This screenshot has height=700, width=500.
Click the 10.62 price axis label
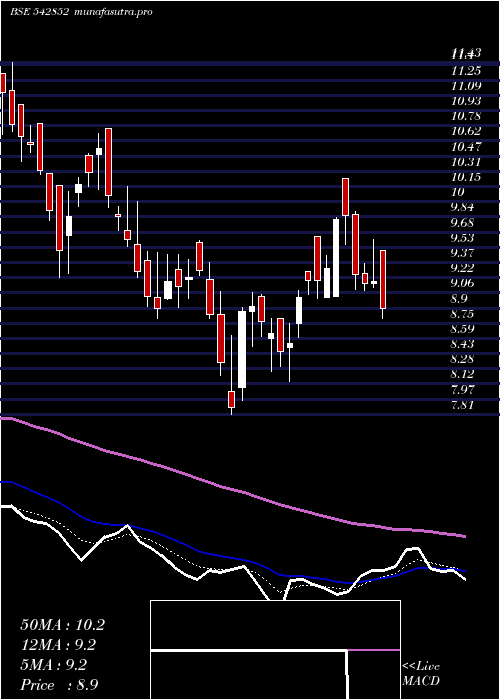[x=466, y=131]
